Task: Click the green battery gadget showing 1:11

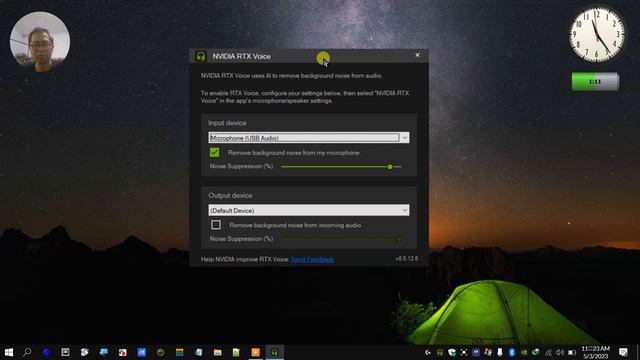Action: click(595, 82)
